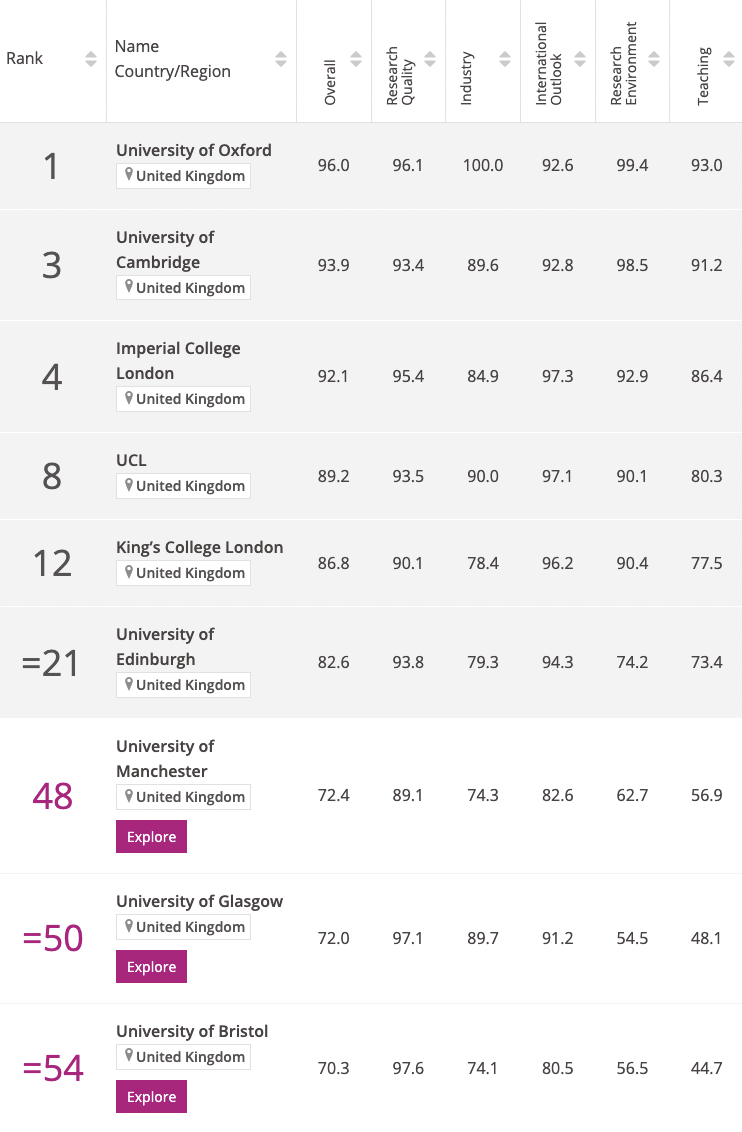Click Explore button for University of Glasgow

click(x=152, y=967)
